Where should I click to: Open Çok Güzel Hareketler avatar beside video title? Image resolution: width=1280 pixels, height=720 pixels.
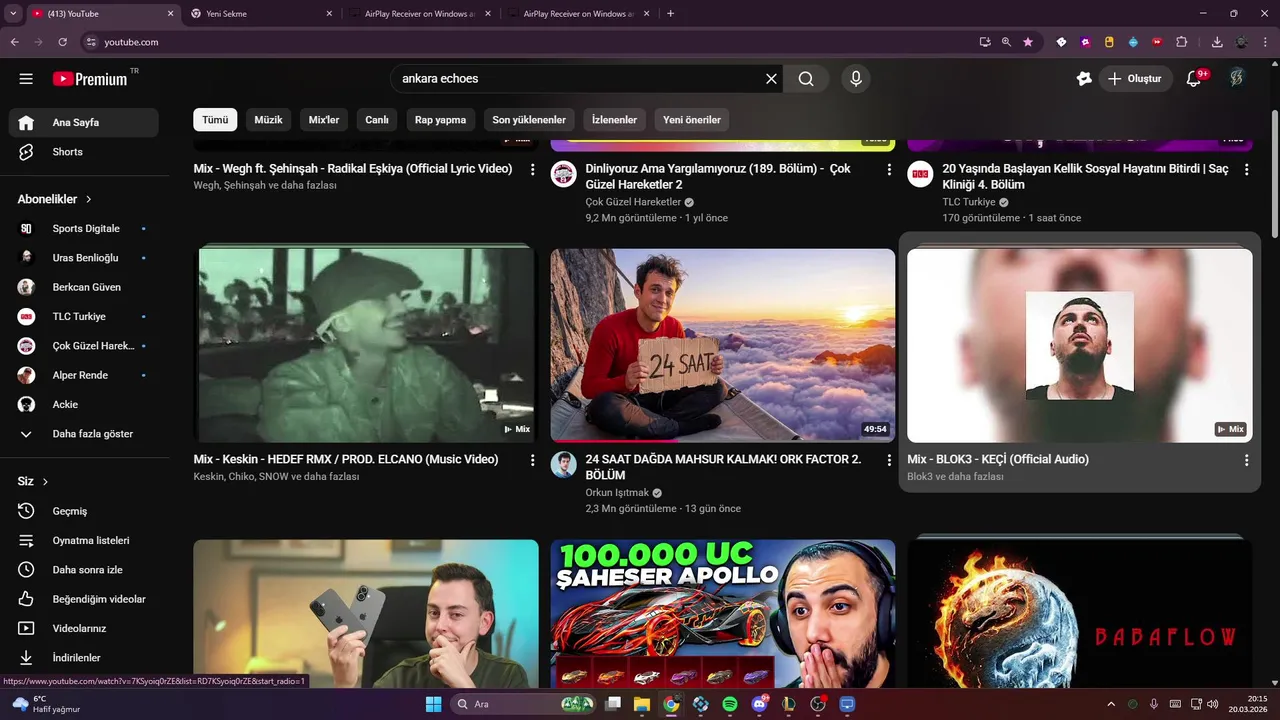point(564,174)
